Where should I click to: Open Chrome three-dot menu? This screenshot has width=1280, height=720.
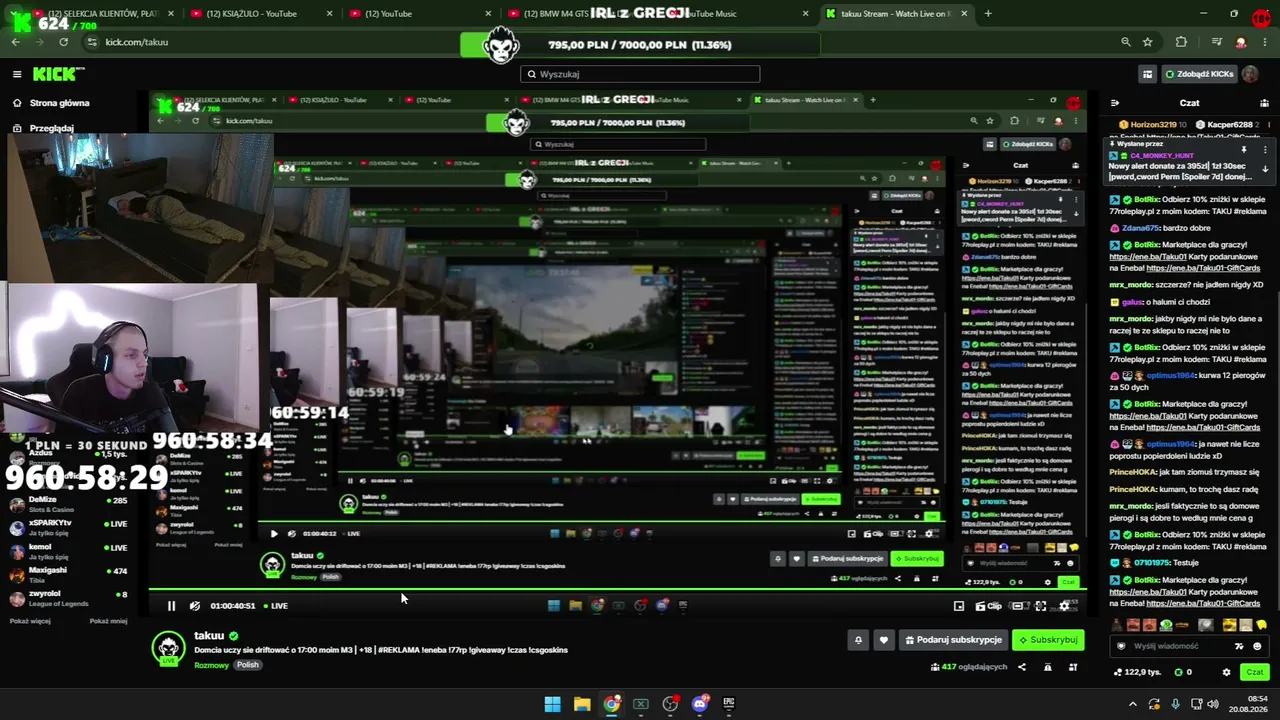[1265, 42]
